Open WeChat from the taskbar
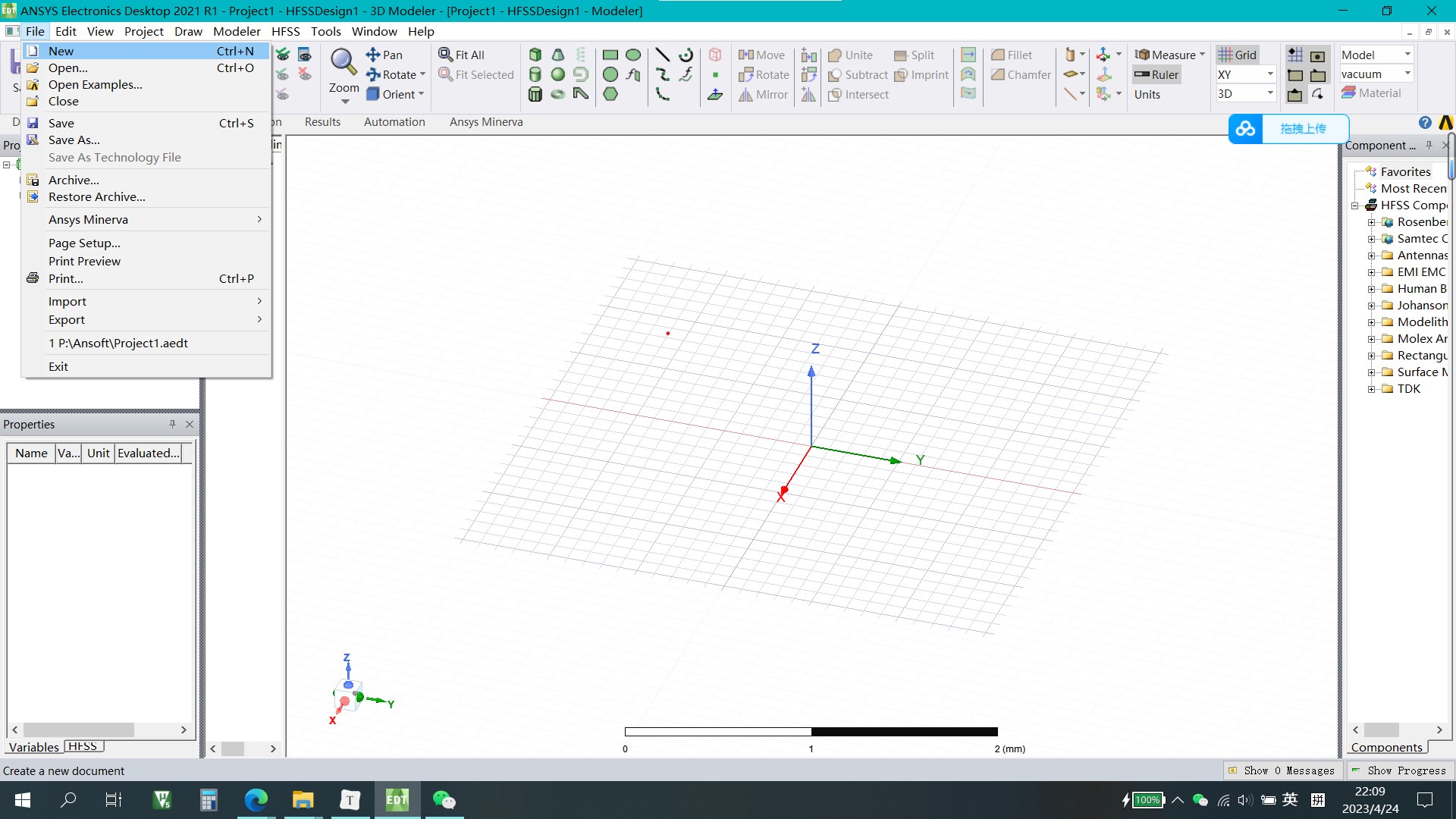 [x=444, y=800]
